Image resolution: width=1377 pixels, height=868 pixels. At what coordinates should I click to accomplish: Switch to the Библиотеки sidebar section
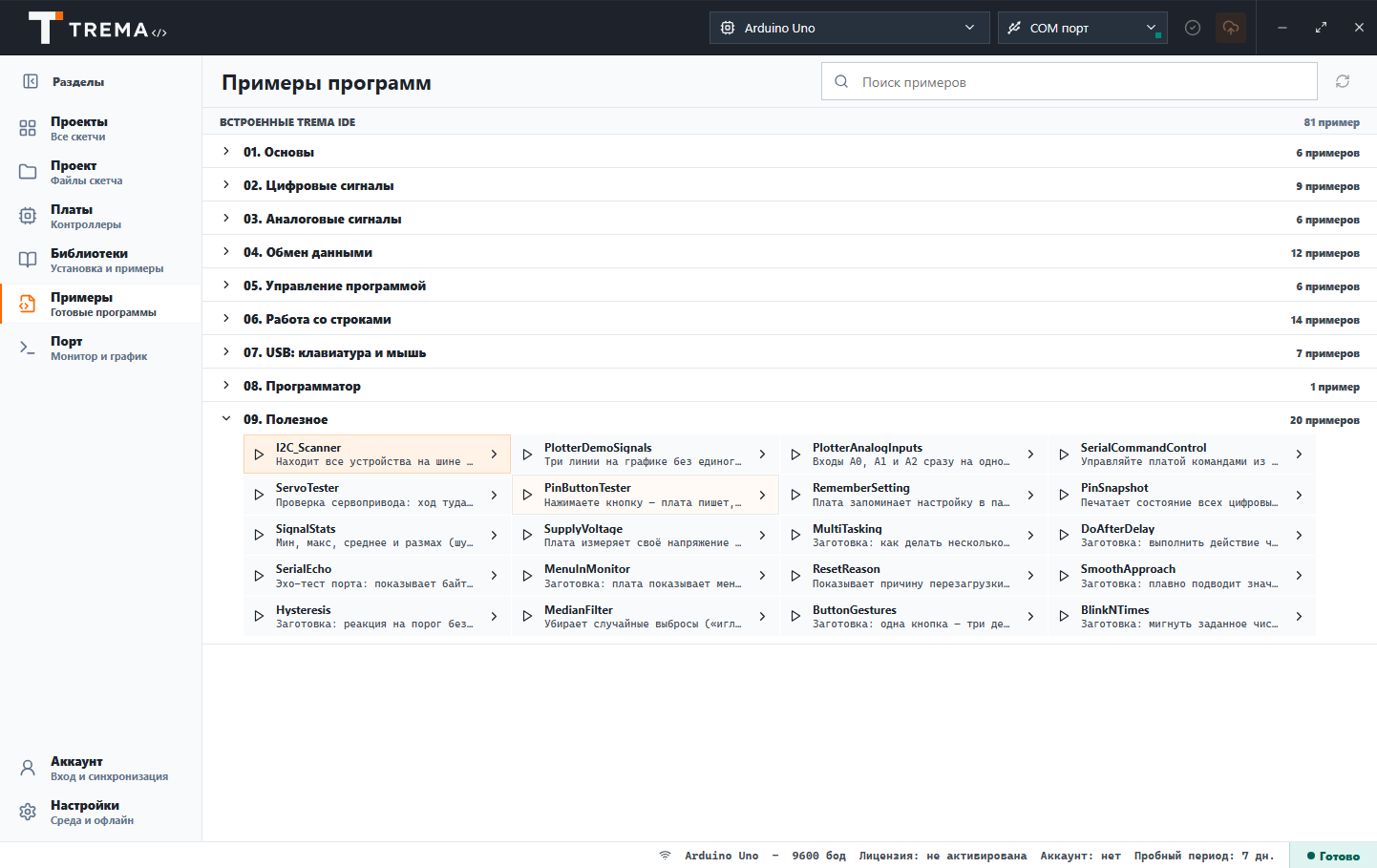pyautogui.click(x=100, y=260)
